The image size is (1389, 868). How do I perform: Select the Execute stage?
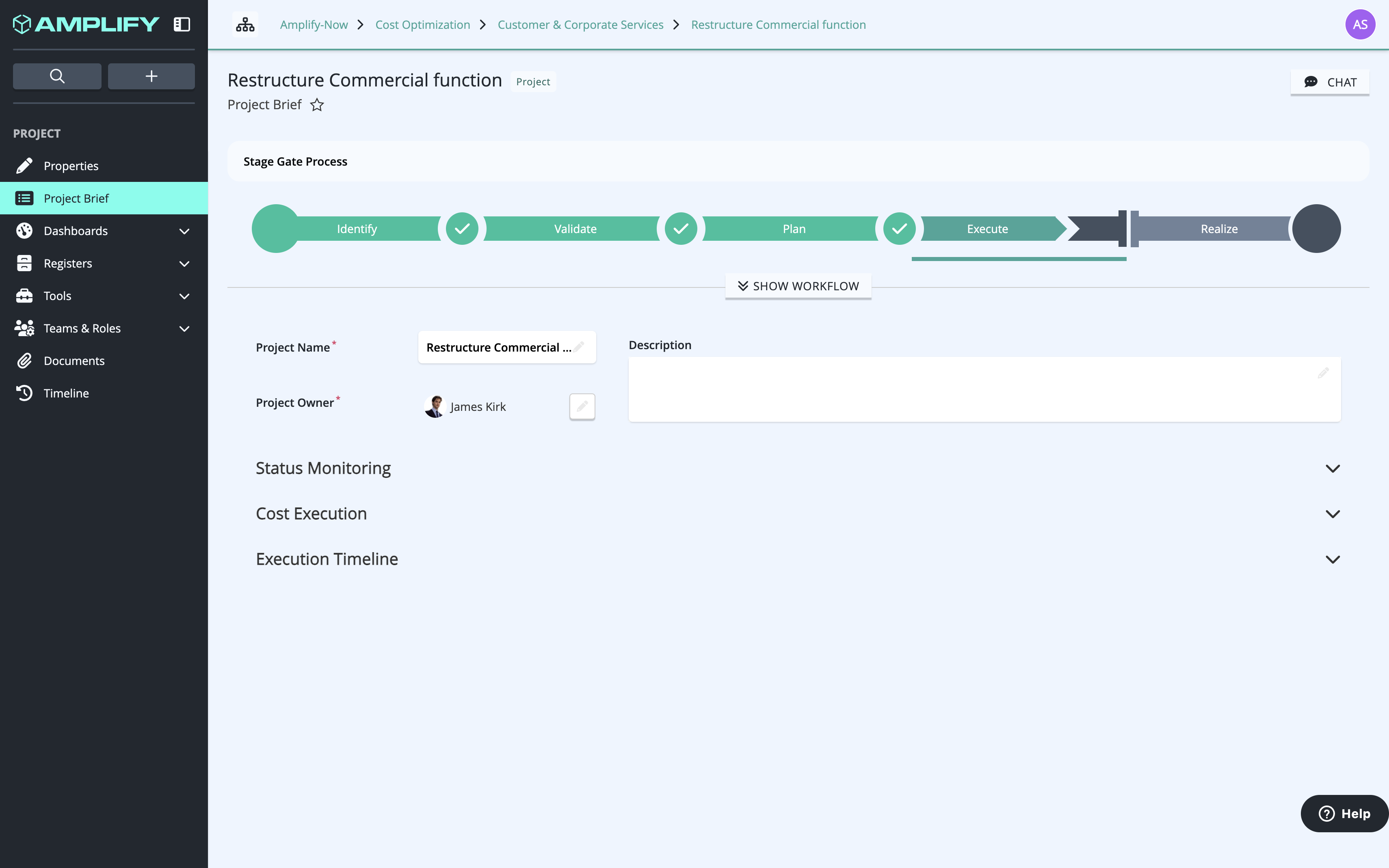[x=988, y=229]
